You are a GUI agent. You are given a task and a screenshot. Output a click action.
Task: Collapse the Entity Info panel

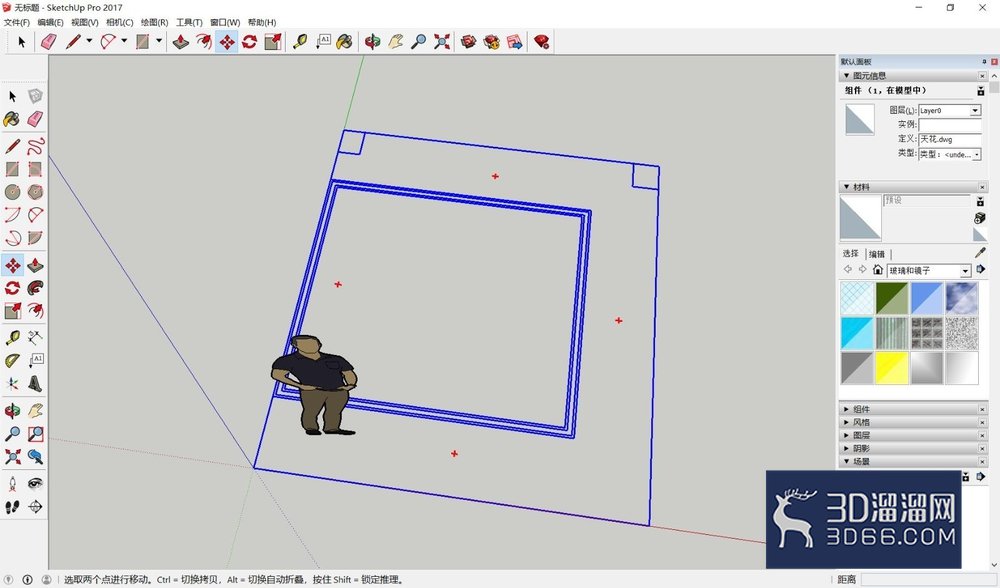click(846, 75)
